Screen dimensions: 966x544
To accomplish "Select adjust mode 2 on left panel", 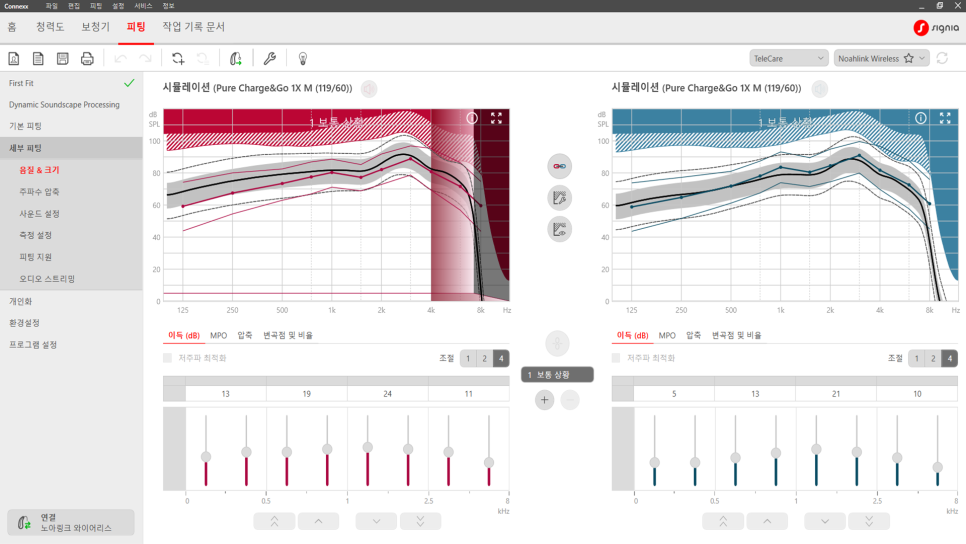I will [485, 358].
